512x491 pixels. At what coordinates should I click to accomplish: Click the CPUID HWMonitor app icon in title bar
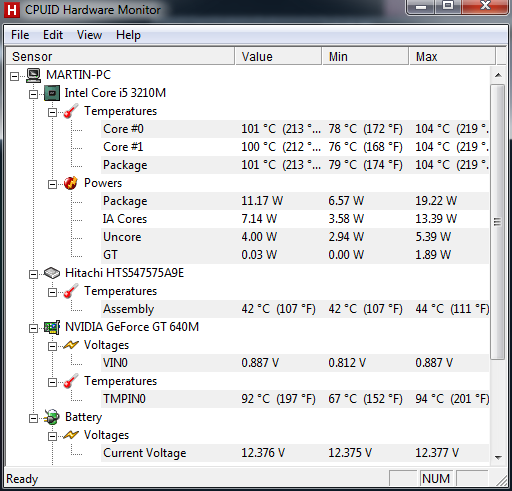click(x=11, y=10)
